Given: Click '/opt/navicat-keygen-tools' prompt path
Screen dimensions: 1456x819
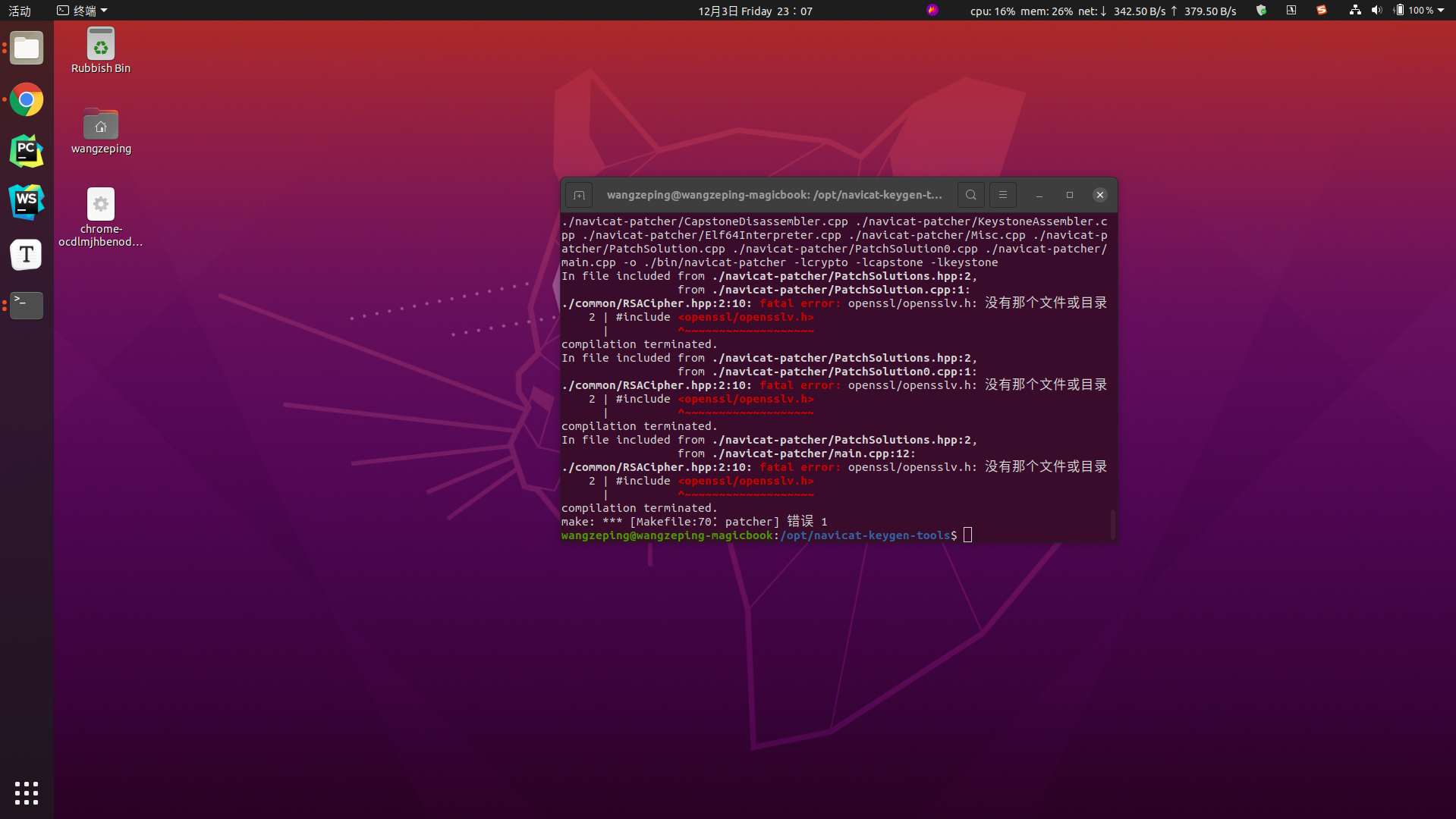Looking at the screenshot, I should coord(865,535).
